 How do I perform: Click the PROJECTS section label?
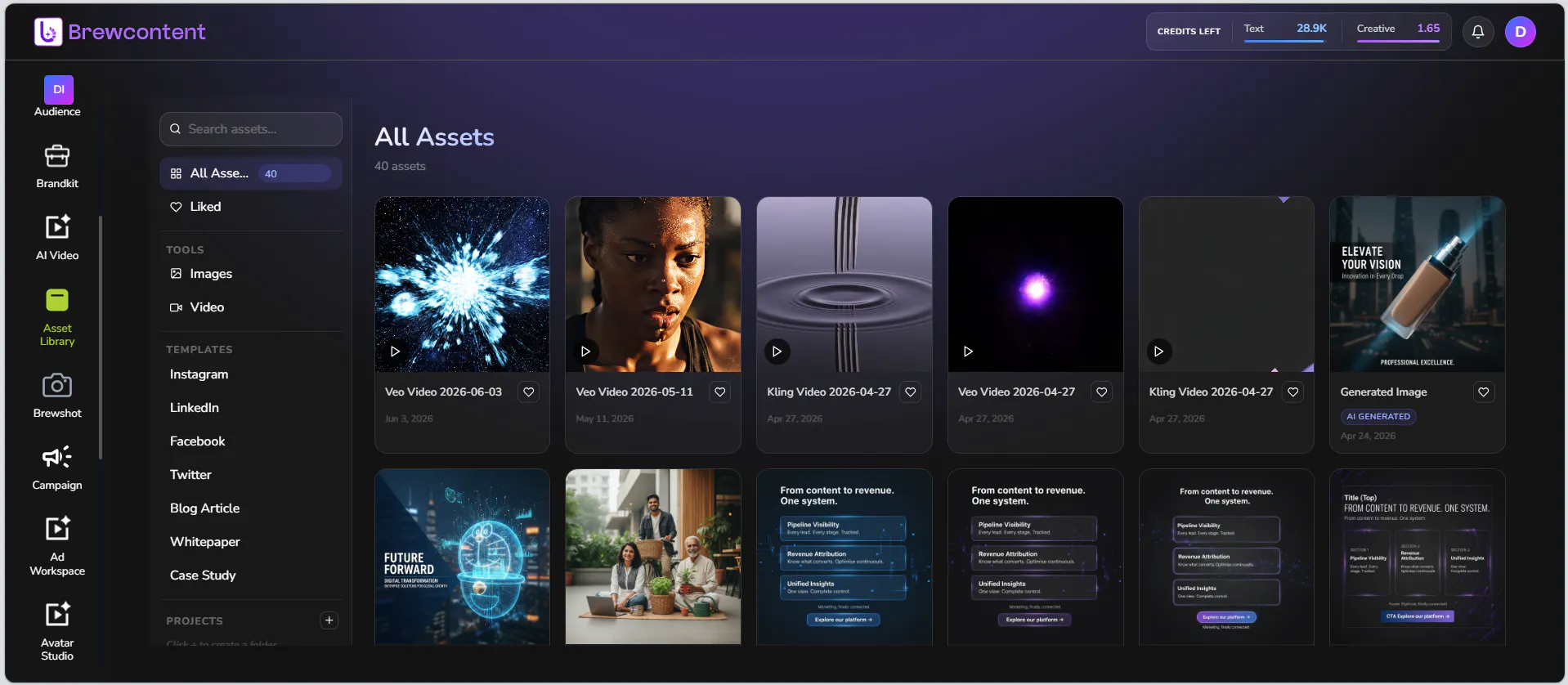(x=195, y=621)
